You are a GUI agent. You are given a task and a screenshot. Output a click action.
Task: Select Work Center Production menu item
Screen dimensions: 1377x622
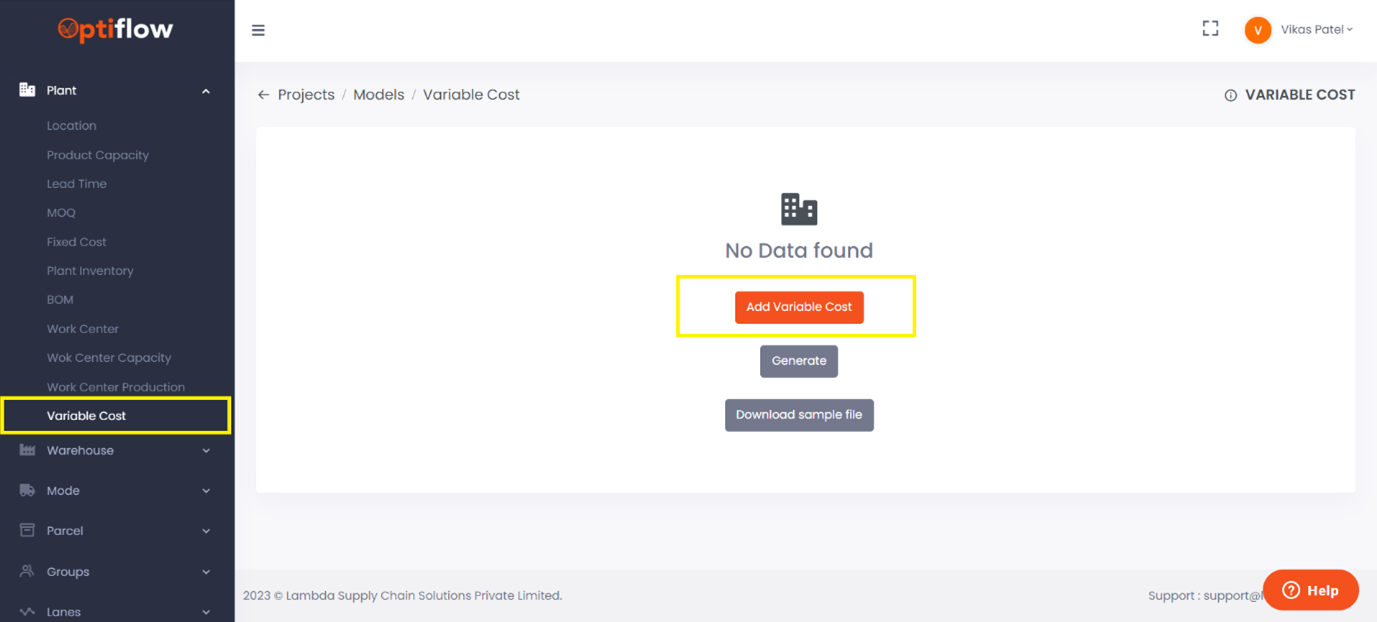pos(116,387)
